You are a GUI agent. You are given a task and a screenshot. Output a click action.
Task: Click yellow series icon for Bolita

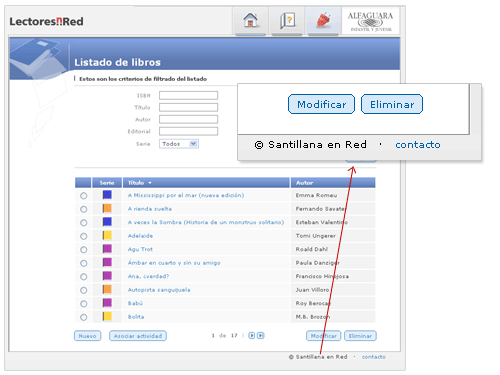coord(107,316)
